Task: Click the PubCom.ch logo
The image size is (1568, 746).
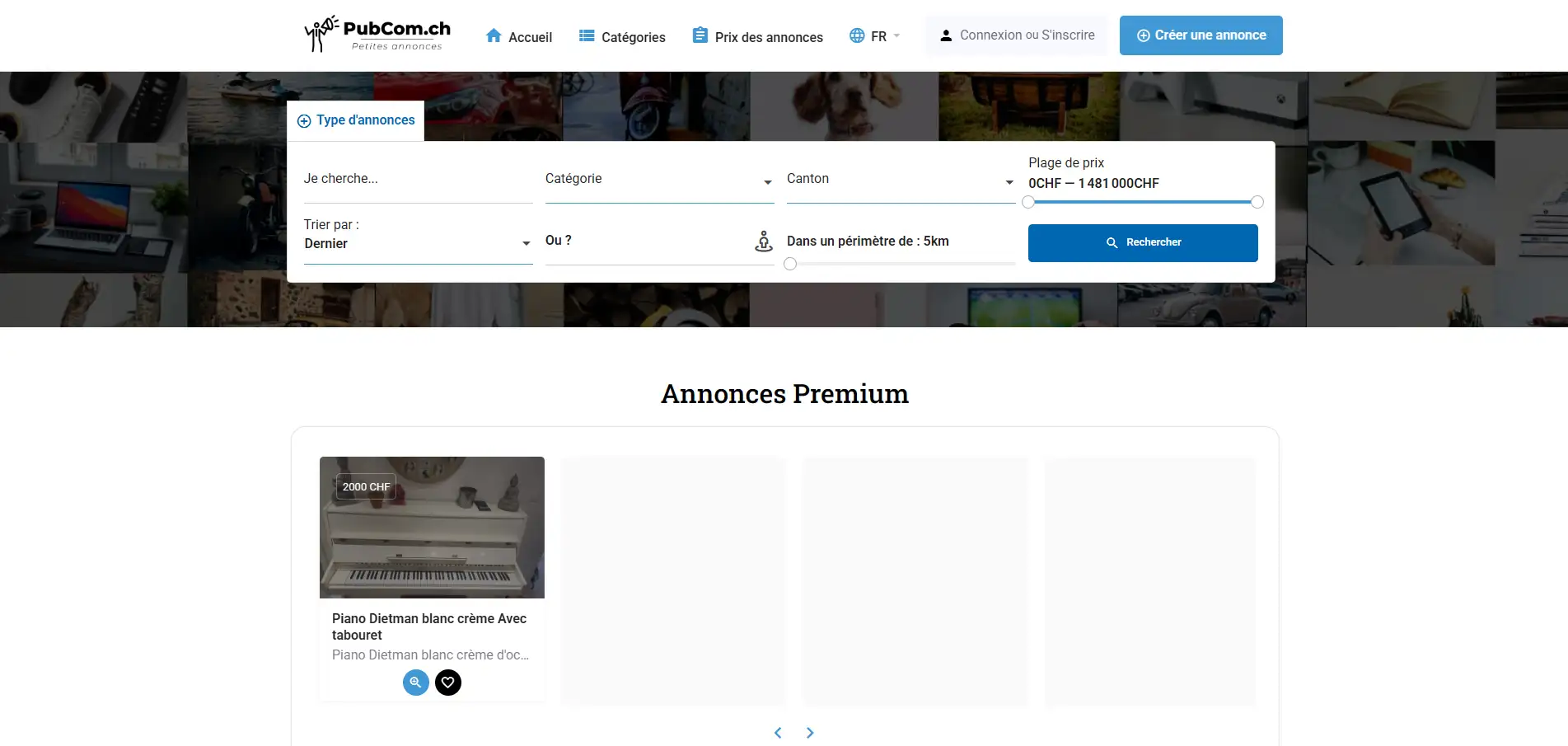Action: (378, 35)
